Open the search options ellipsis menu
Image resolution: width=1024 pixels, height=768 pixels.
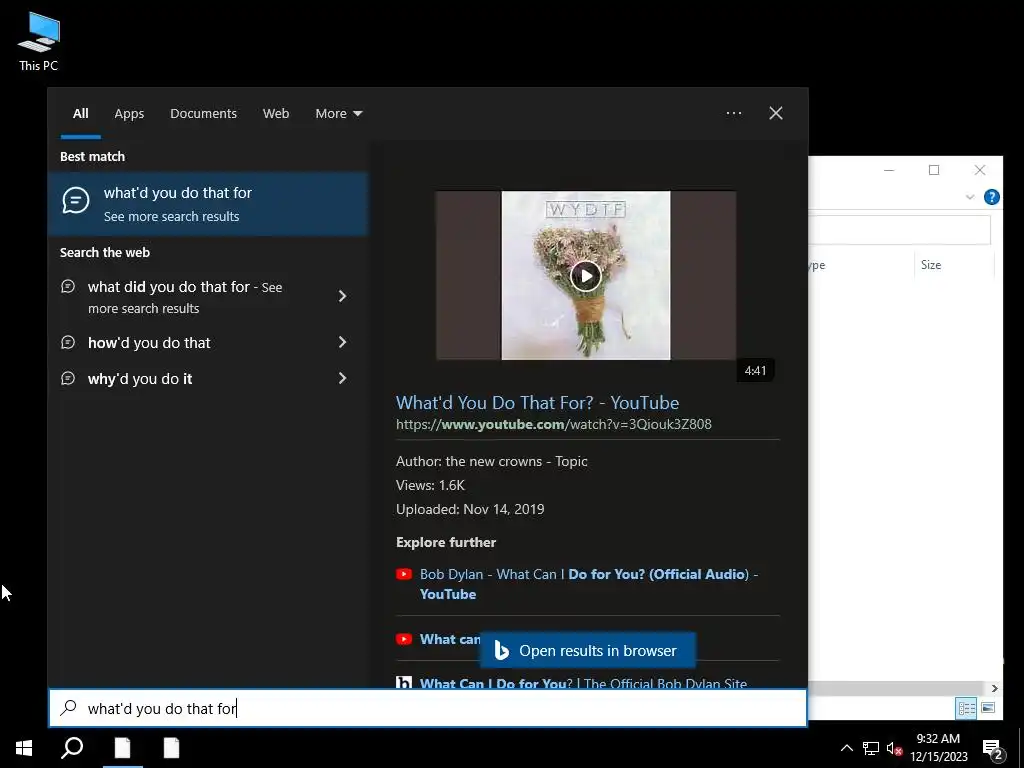pos(734,113)
